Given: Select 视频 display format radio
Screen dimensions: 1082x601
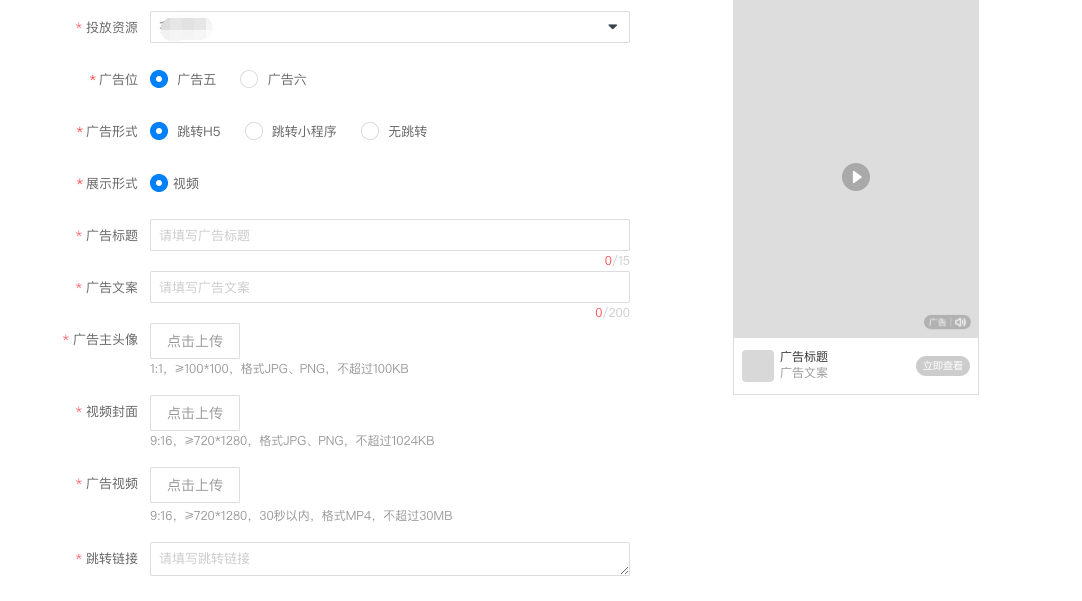Looking at the screenshot, I should click(159, 183).
